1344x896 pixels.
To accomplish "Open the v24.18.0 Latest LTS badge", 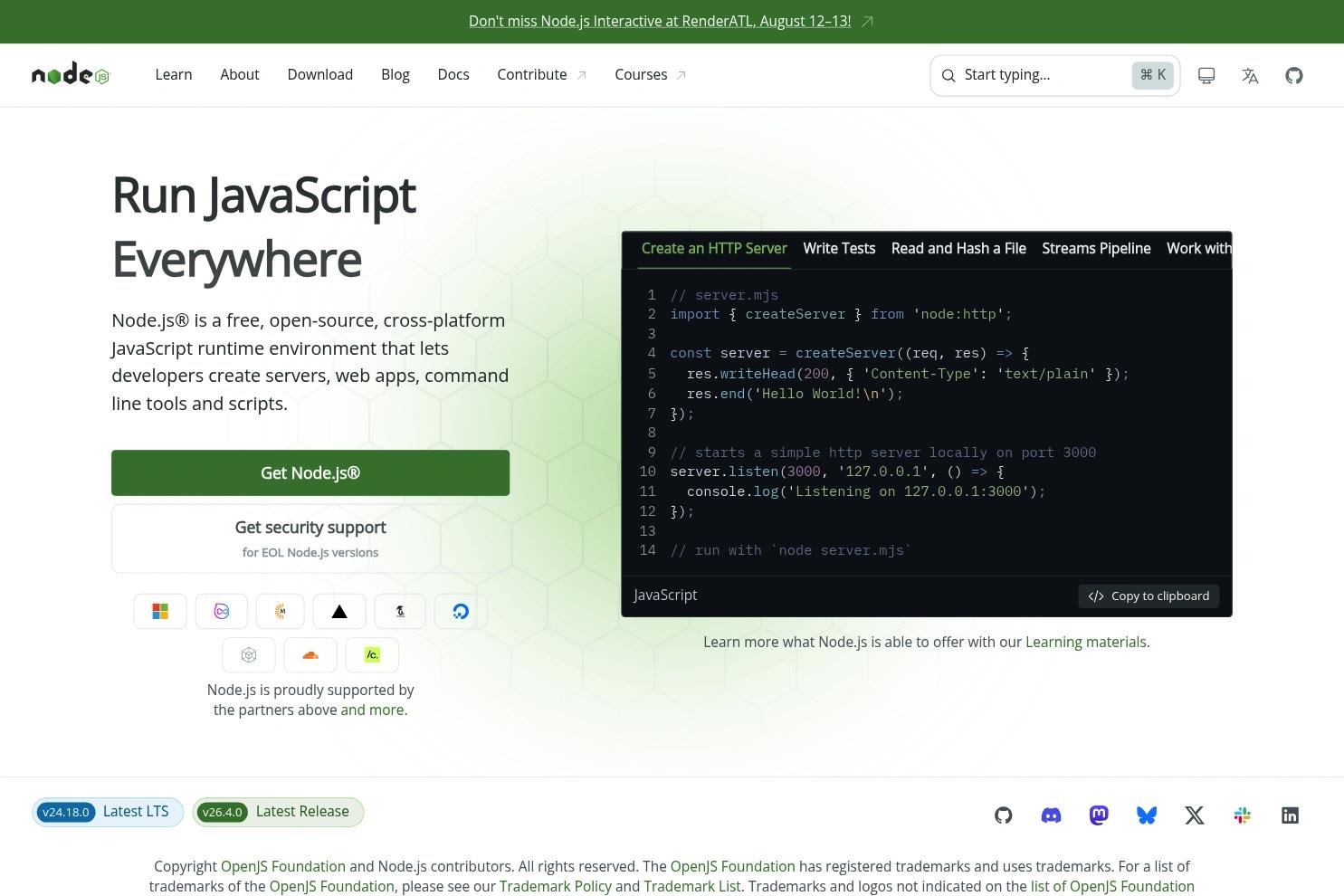I will tap(108, 812).
